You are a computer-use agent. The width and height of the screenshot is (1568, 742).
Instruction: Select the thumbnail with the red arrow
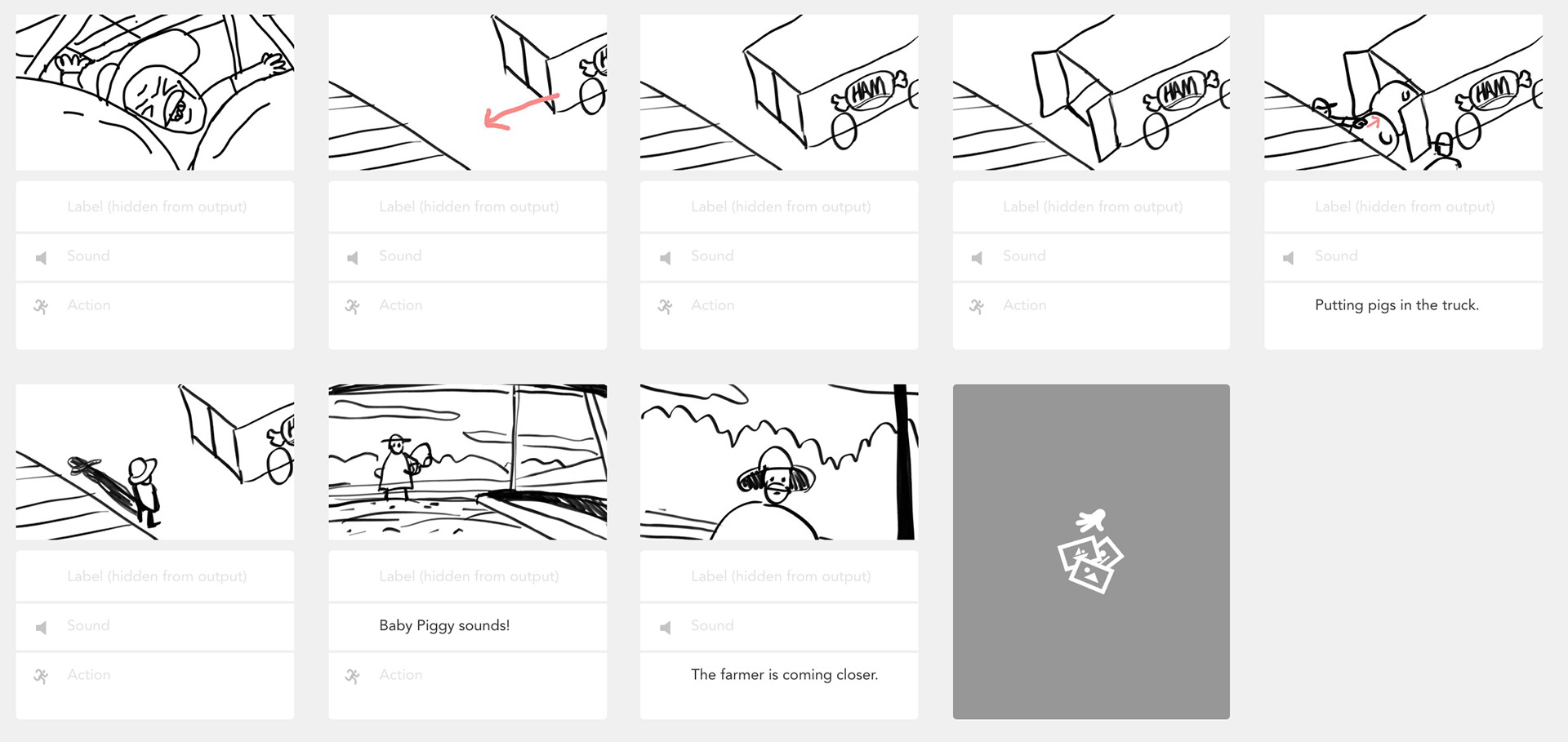point(467,92)
